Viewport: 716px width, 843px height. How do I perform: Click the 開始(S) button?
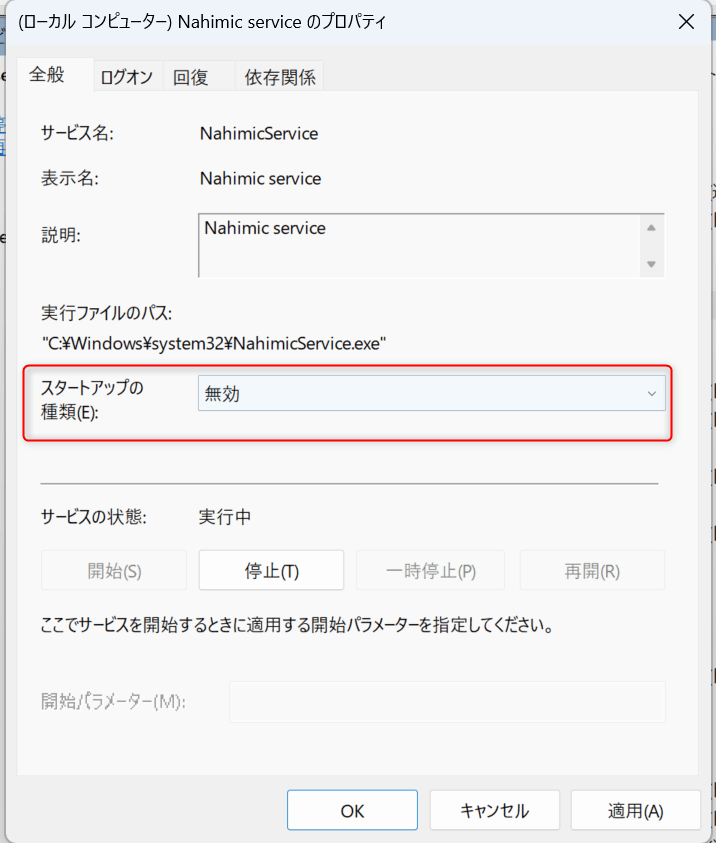click(x=114, y=570)
